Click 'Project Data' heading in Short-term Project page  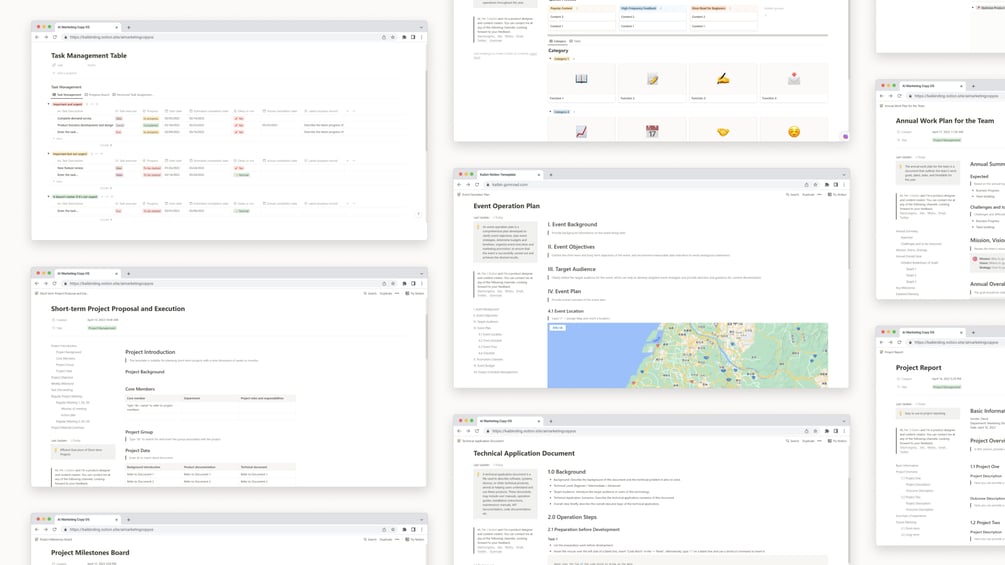[138, 450]
